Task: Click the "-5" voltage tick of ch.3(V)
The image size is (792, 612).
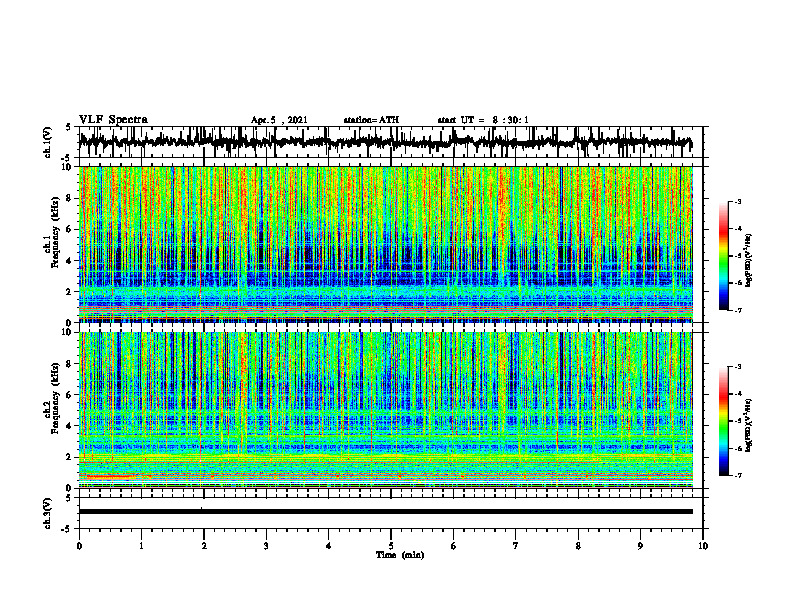Action: coord(67,529)
